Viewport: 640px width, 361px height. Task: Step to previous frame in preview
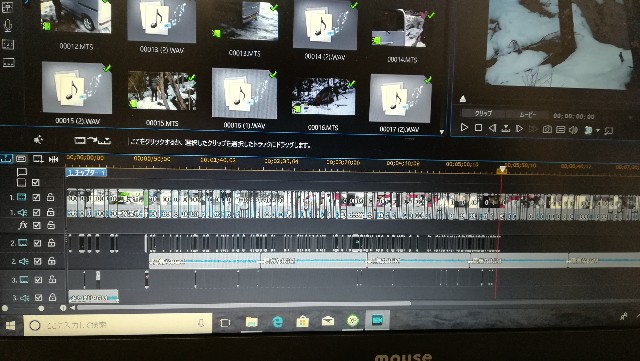coord(492,128)
